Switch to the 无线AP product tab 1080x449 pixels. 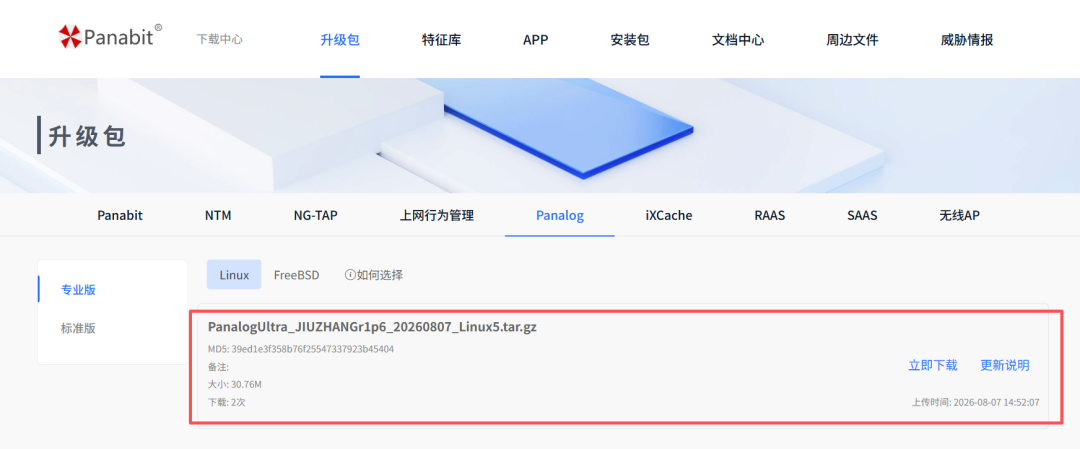(959, 216)
